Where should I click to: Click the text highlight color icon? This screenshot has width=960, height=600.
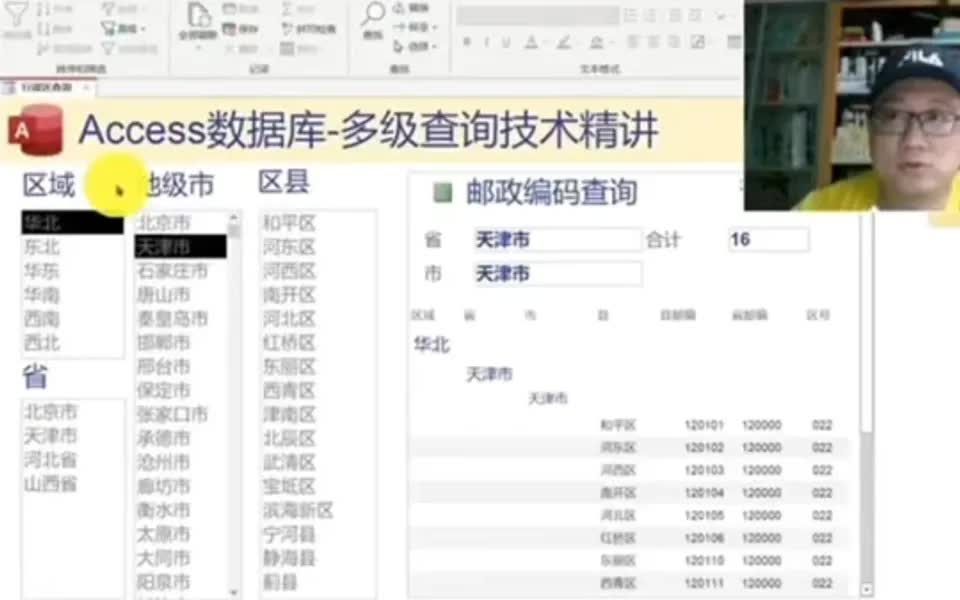(564, 41)
